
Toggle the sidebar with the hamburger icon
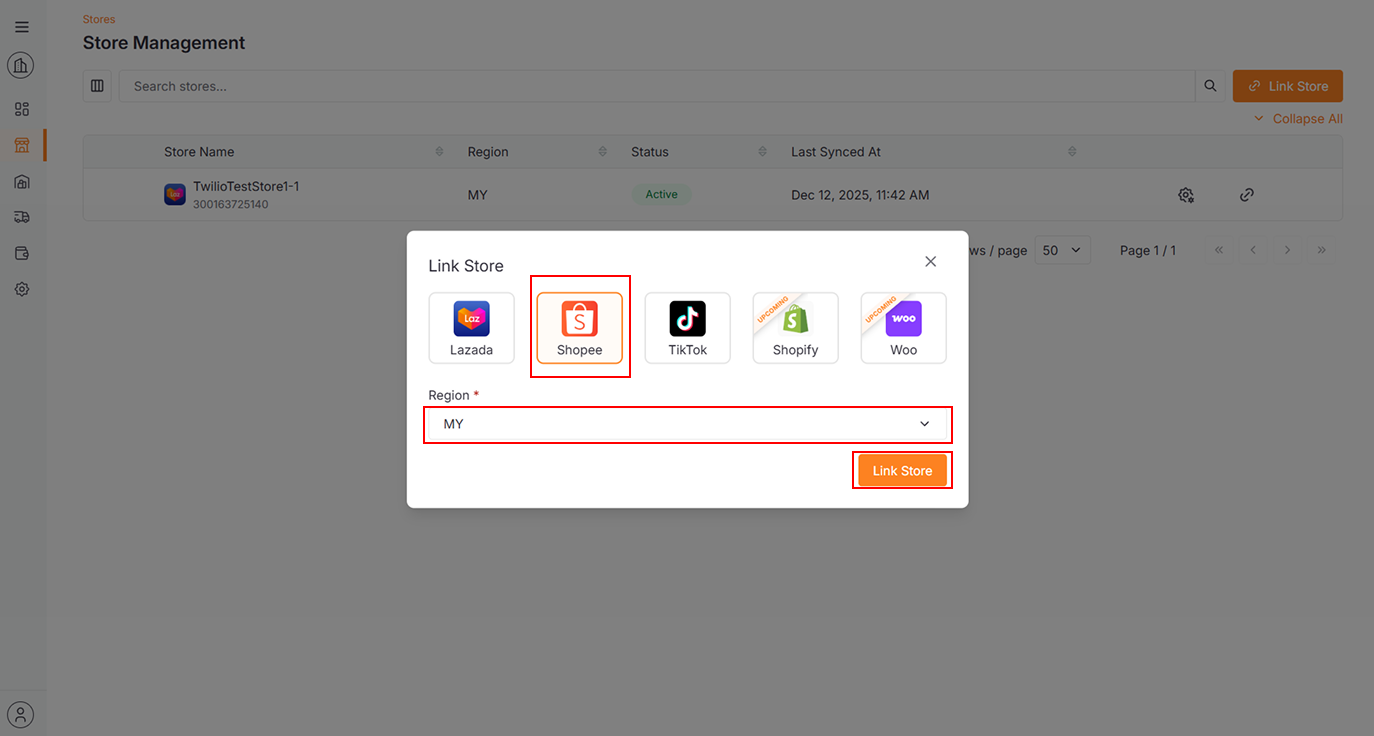[x=21, y=26]
